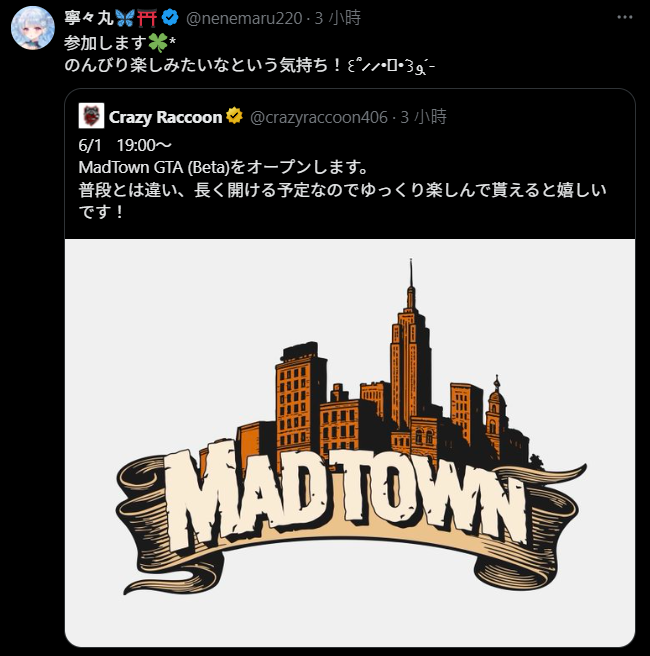This screenshot has width=650, height=656.
Task: Open the Crazy Raccoon display name
Action: click(x=165, y=117)
